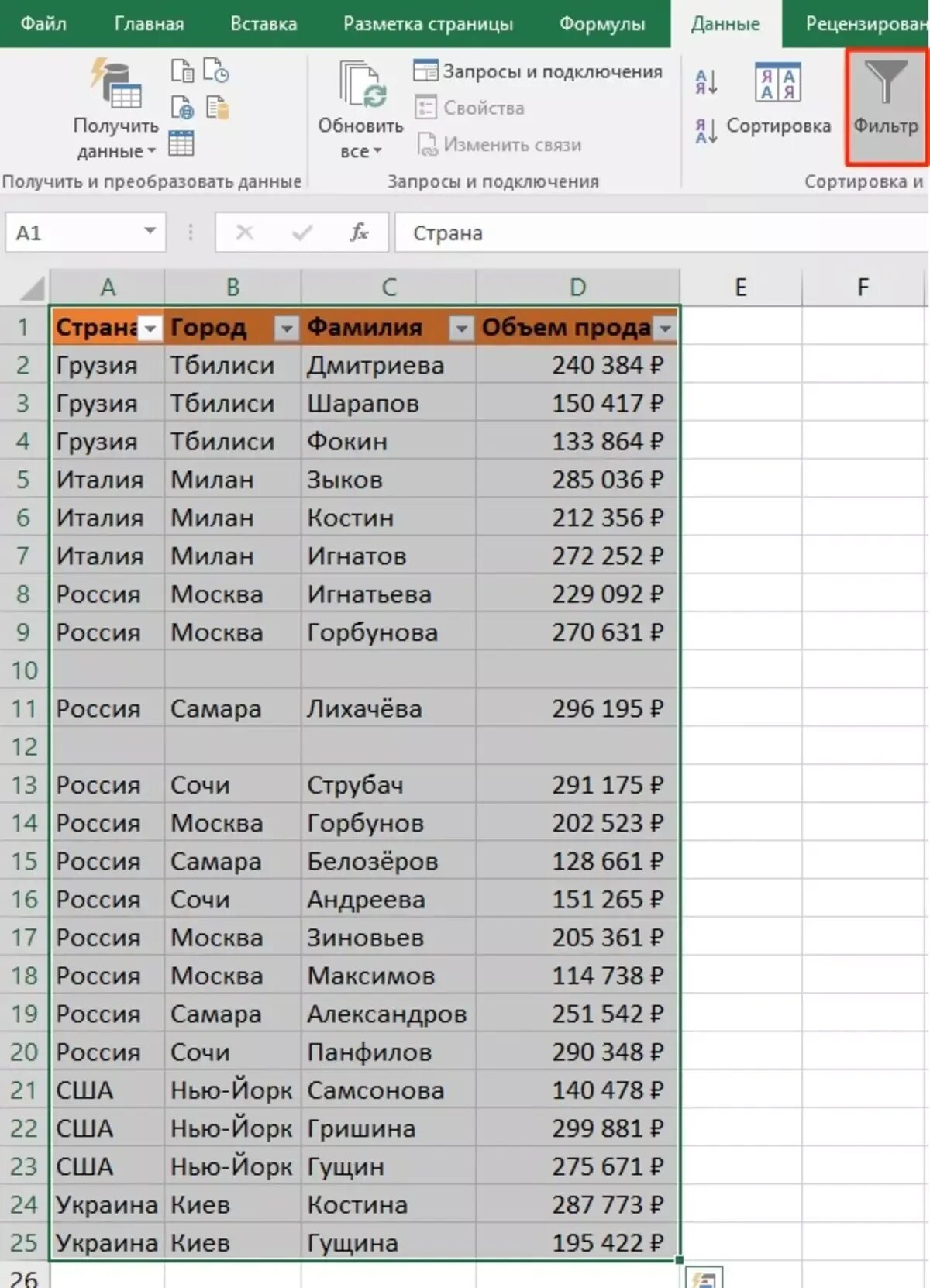Switch to the Вставка tab
The height and width of the screenshot is (1288, 930).
tap(263, 23)
